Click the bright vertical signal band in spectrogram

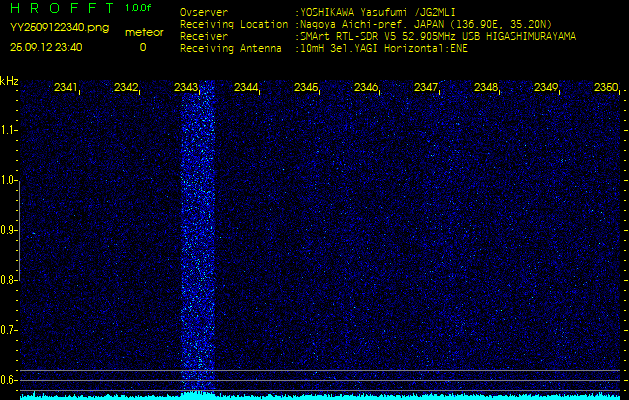(x=198, y=240)
